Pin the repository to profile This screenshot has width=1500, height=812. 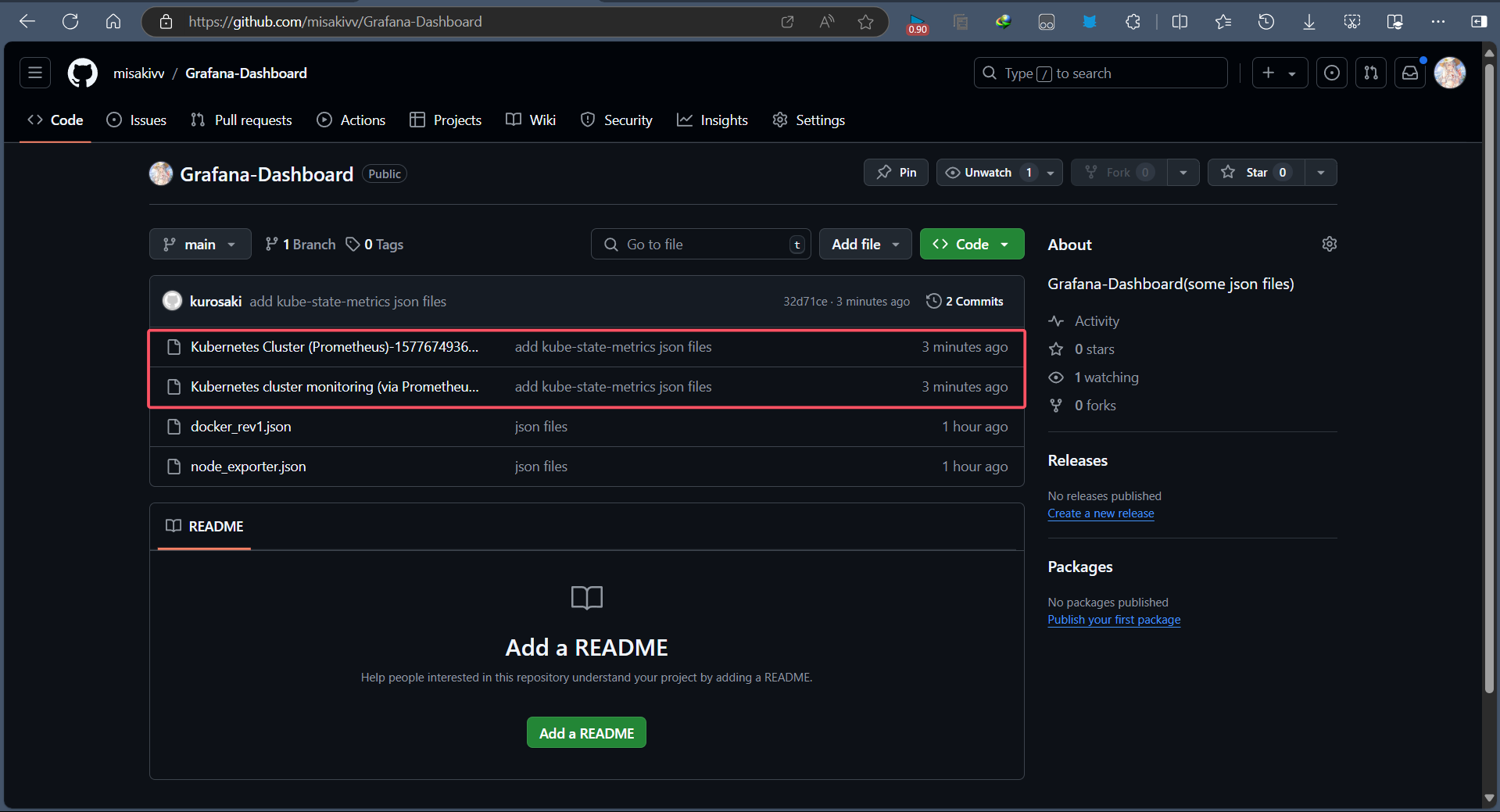point(896,173)
